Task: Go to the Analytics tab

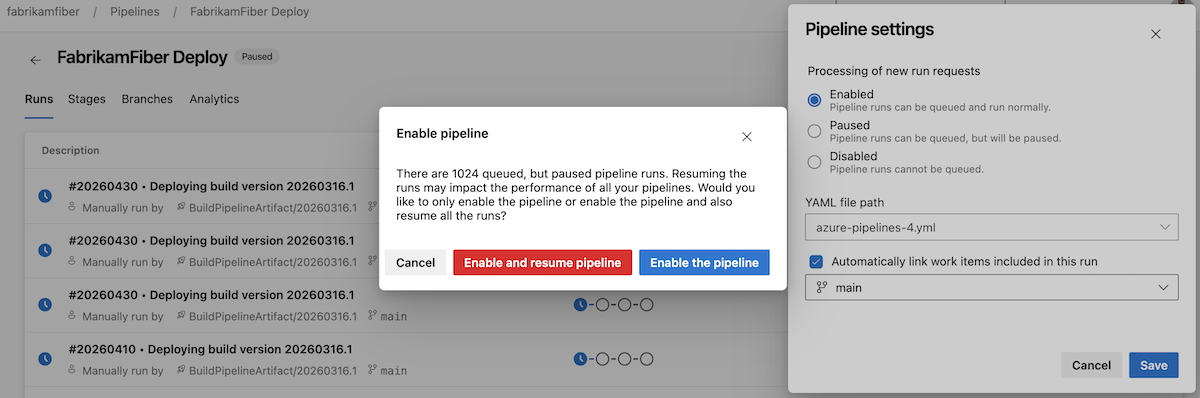Action: [x=214, y=99]
